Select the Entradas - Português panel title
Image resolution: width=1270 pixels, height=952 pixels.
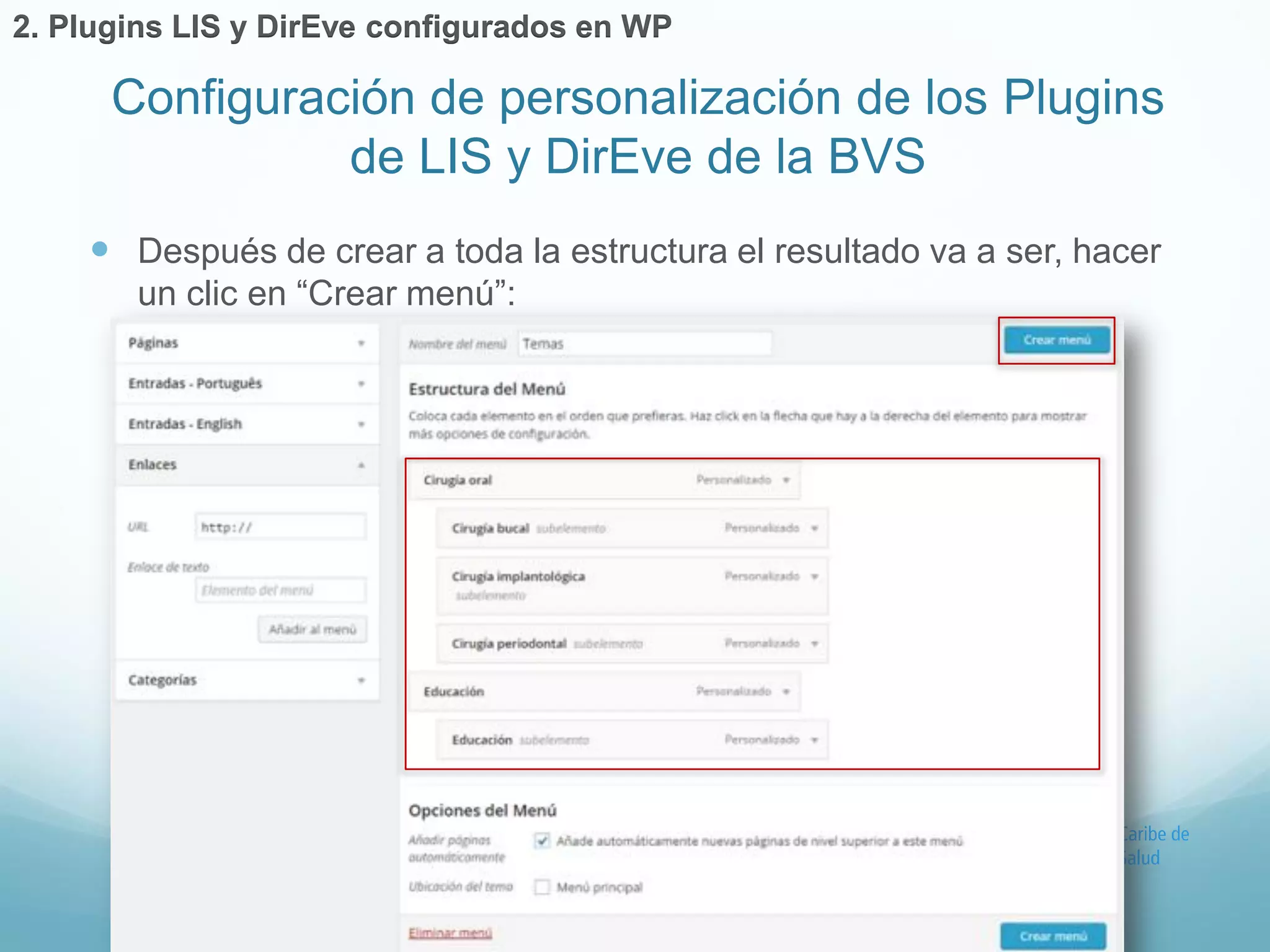[195, 384]
